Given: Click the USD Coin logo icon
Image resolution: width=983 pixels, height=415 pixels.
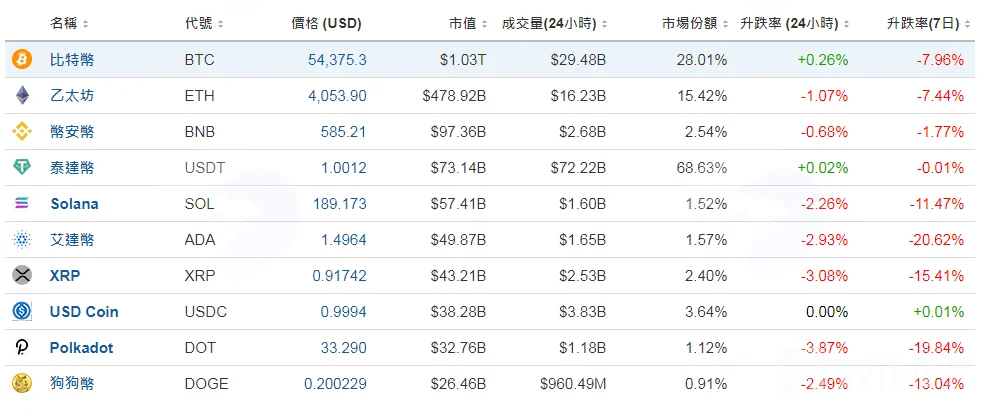Looking at the screenshot, I should point(22,311).
